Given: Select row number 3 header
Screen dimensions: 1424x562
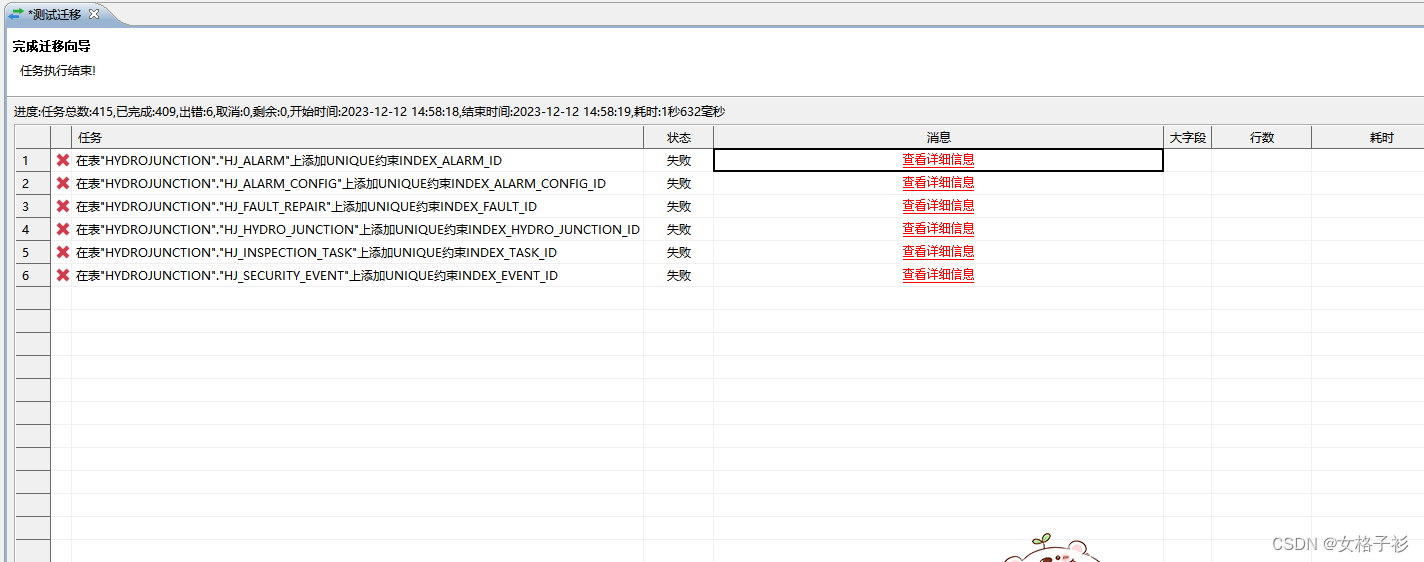Looking at the screenshot, I should (x=33, y=206).
